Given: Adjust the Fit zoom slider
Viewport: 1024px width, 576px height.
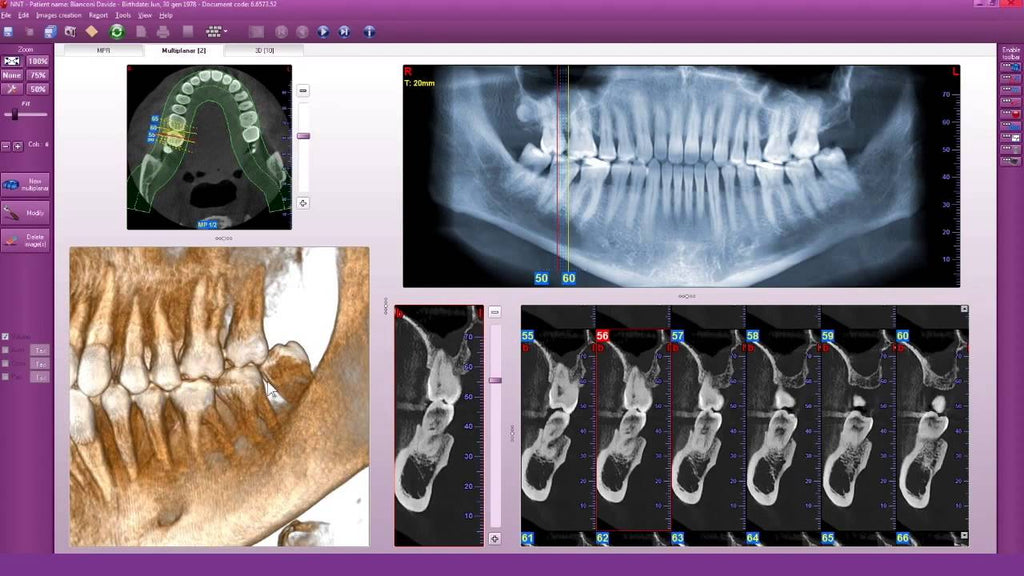Looking at the screenshot, I should pyautogui.click(x=16, y=114).
